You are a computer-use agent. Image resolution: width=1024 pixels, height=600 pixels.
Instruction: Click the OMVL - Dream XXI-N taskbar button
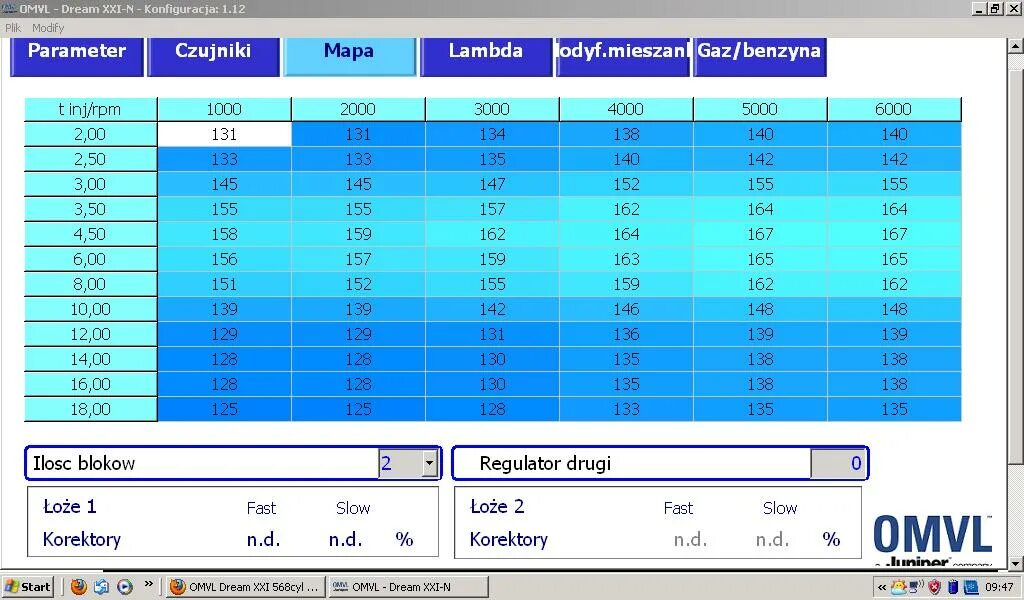pos(408,586)
